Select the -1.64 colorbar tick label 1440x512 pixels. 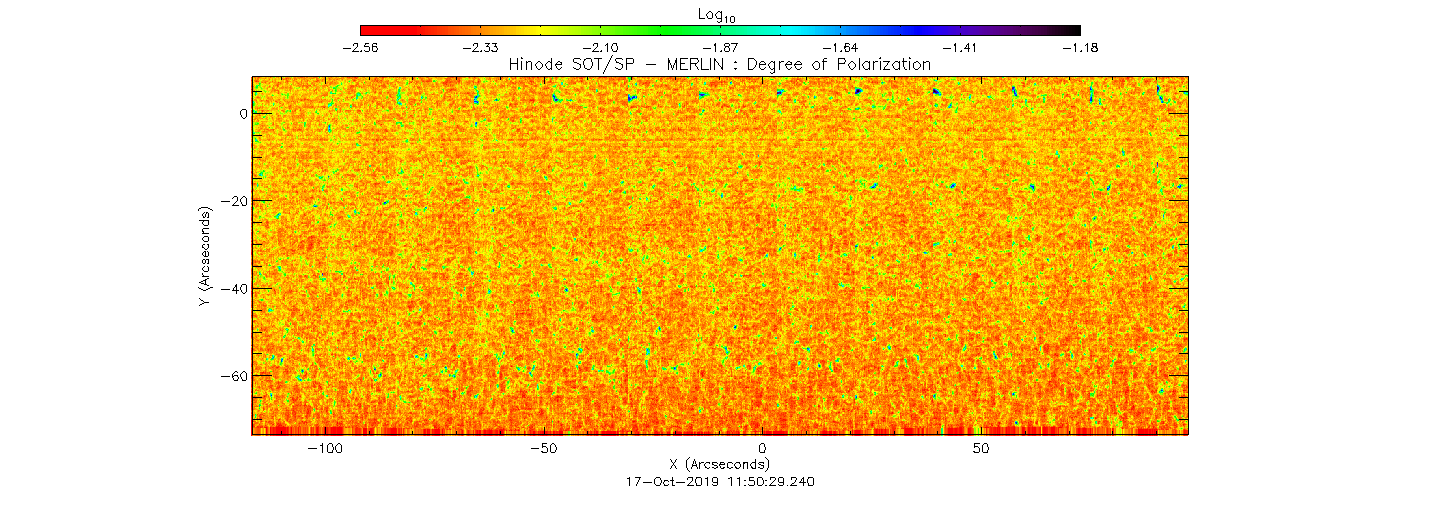pos(840,48)
